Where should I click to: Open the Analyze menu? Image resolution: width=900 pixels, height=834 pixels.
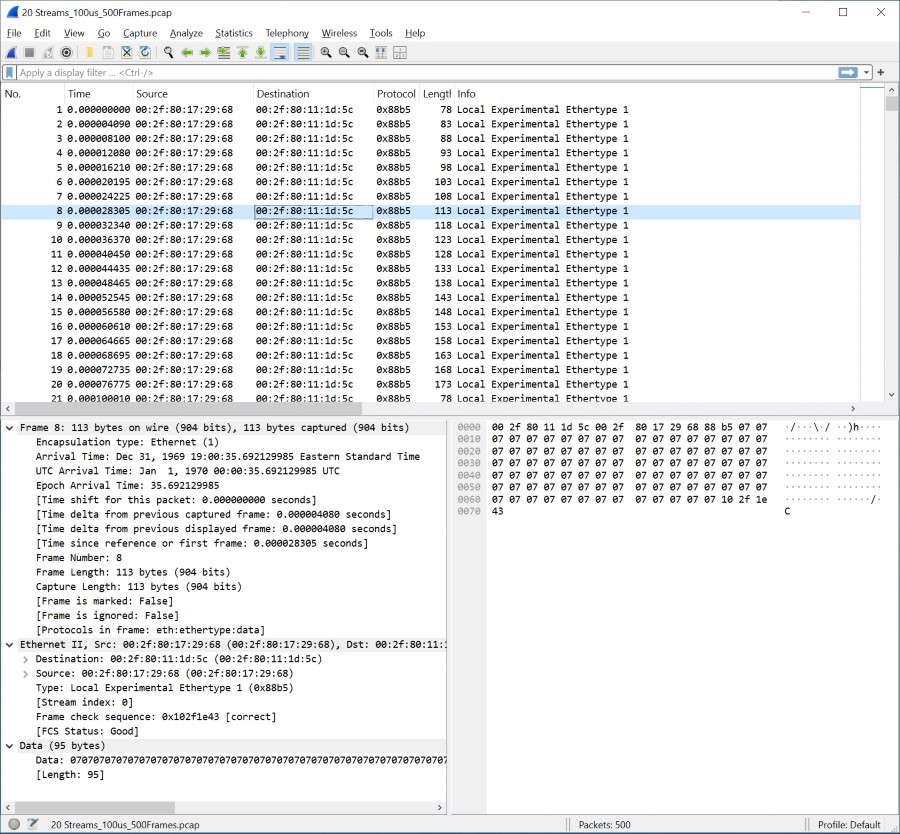186,33
